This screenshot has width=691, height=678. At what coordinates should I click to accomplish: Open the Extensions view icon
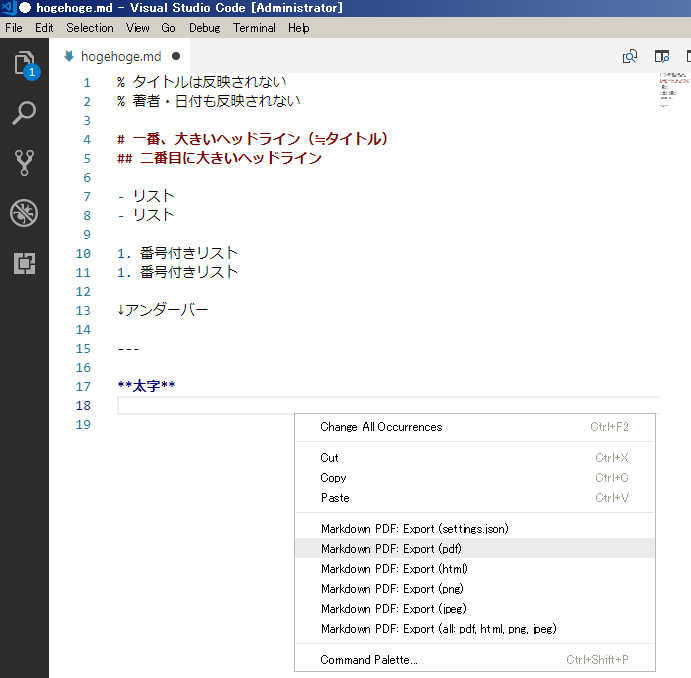pyautogui.click(x=24, y=263)
